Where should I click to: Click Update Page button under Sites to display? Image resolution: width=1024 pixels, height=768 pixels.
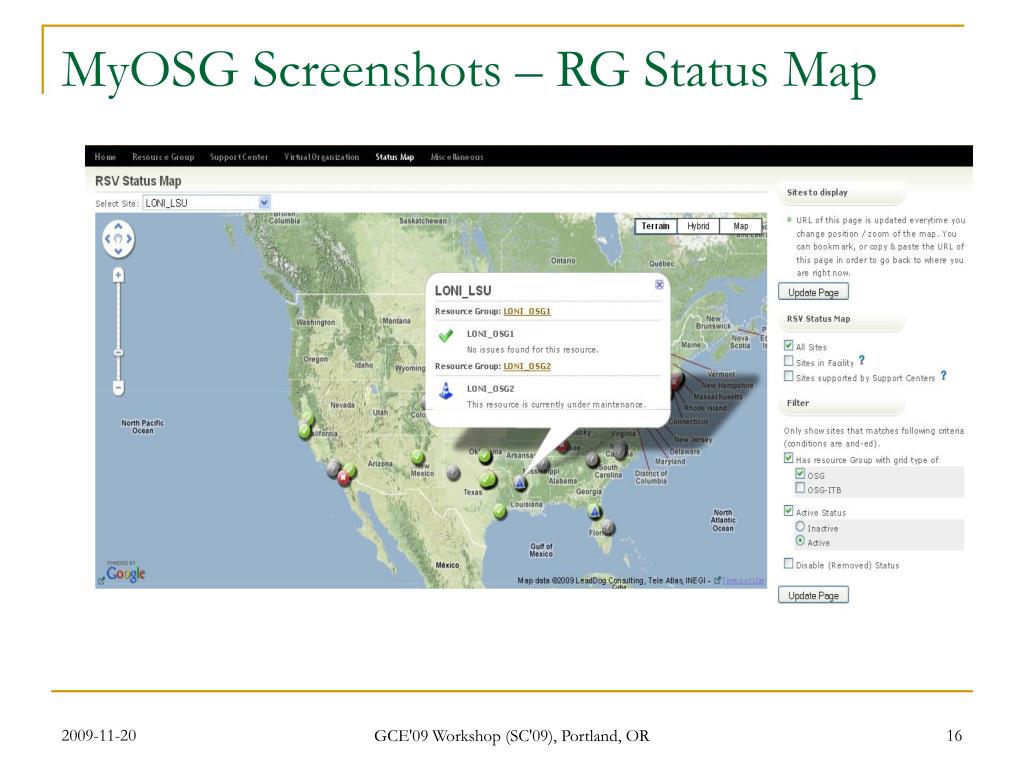click(813, 292)
